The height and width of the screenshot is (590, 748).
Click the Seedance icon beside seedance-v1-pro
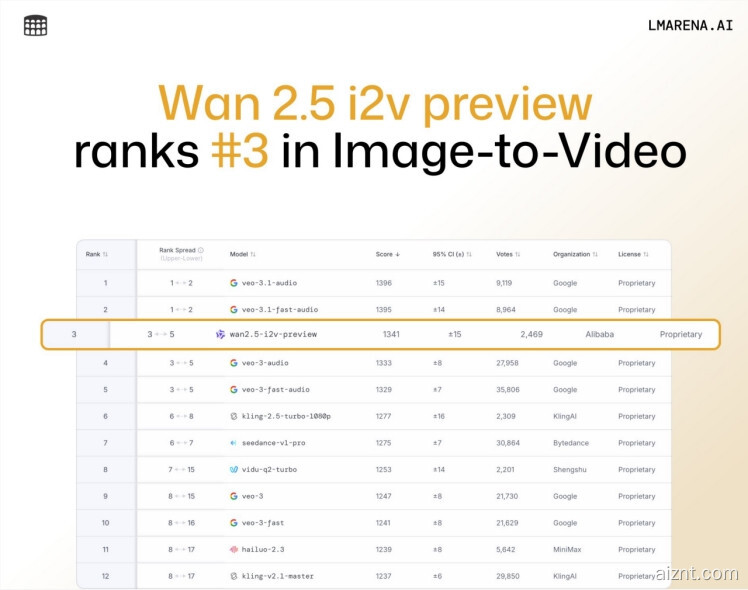click(233, 443)
